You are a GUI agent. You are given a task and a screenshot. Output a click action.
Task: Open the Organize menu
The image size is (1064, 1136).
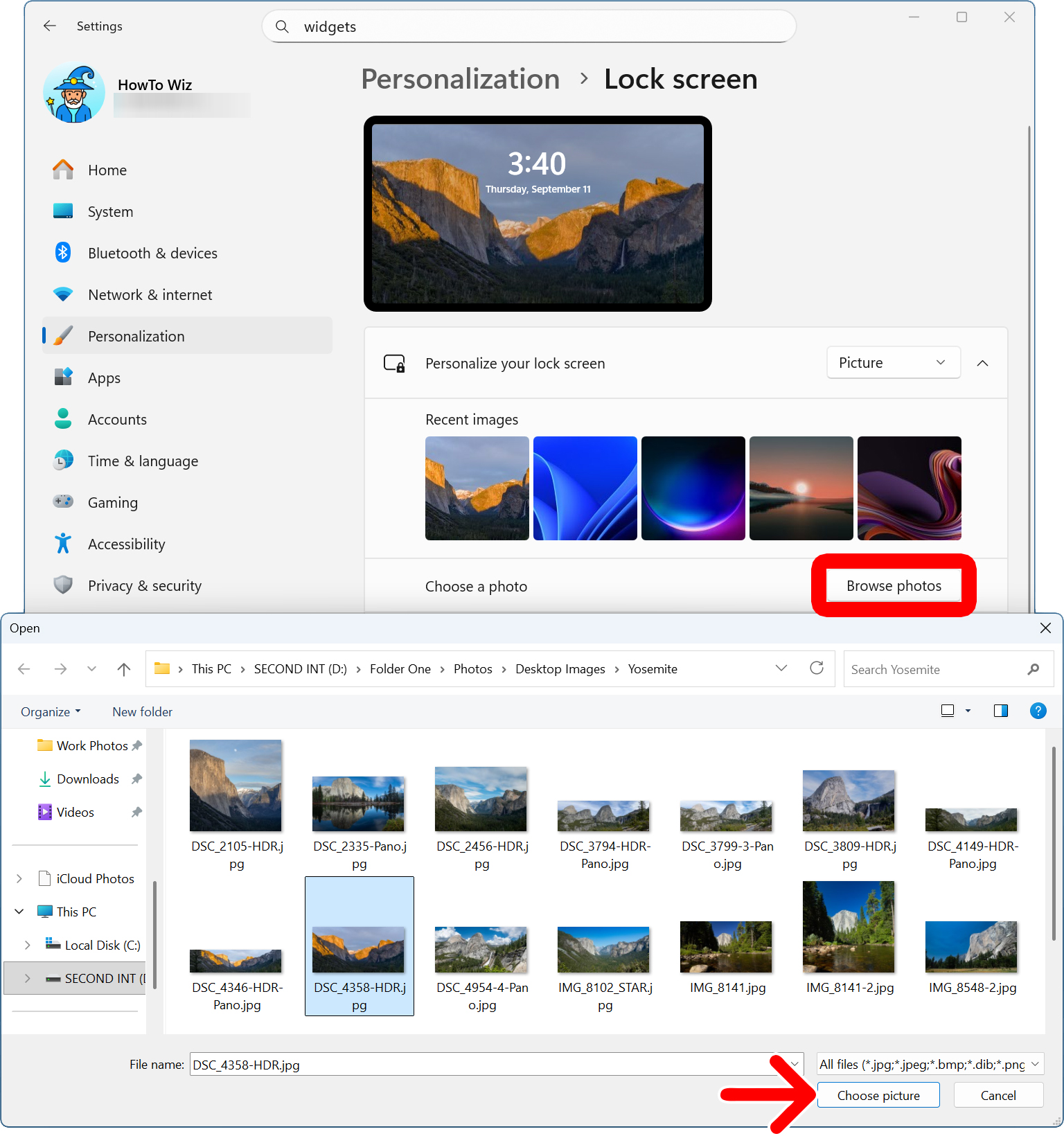(x=51, y=712)
